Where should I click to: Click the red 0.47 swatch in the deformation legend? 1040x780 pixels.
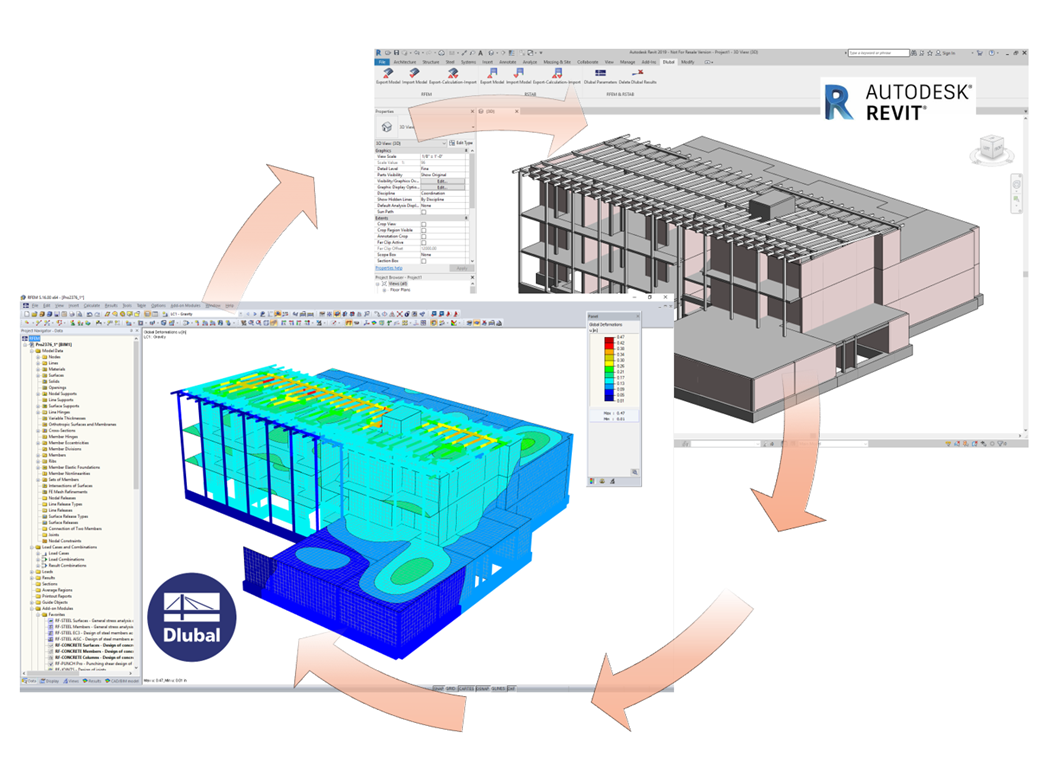tap(608, 339)
